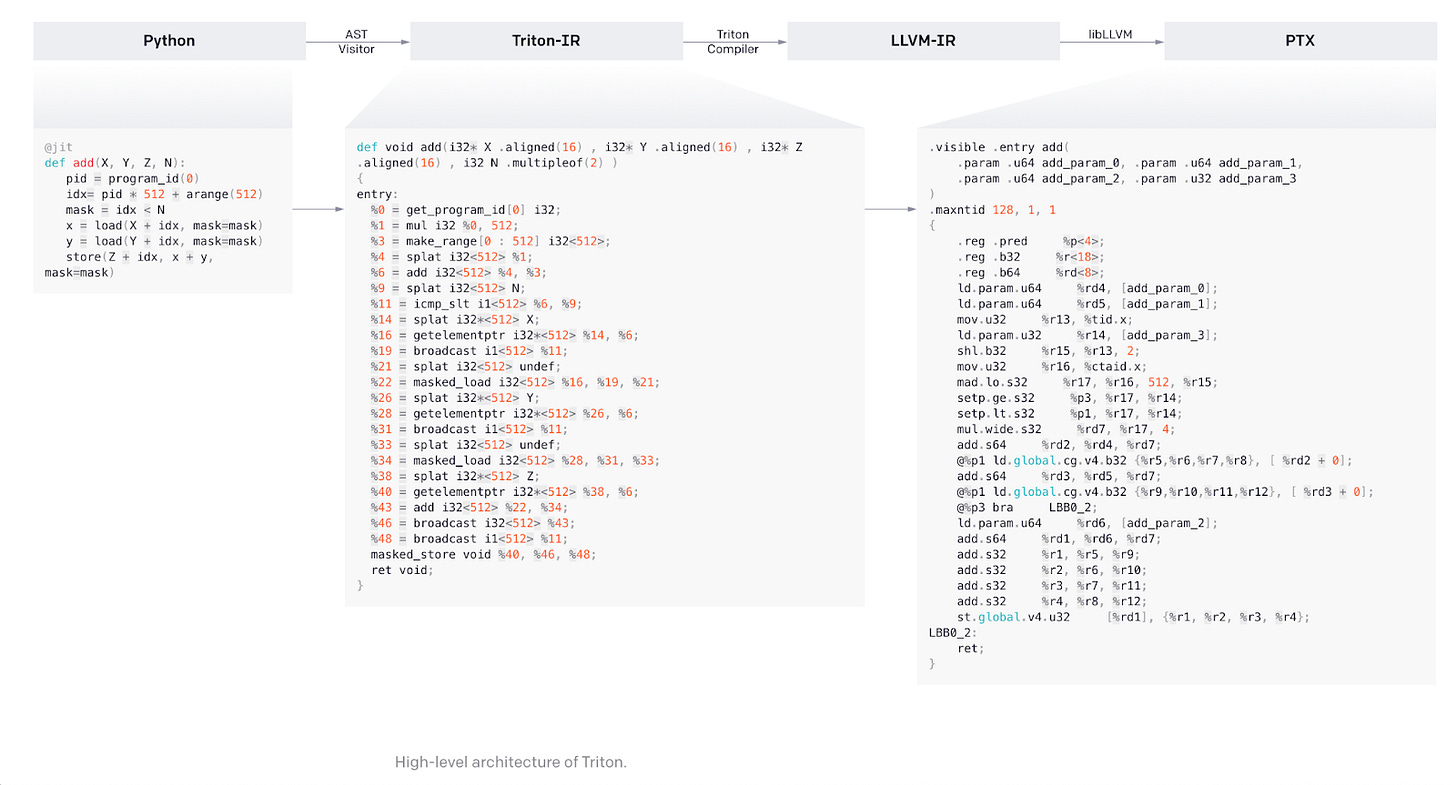Click the 'libLLVM' label
The height and width of the screenshot is (785, 1456).
click(1111, 34)
